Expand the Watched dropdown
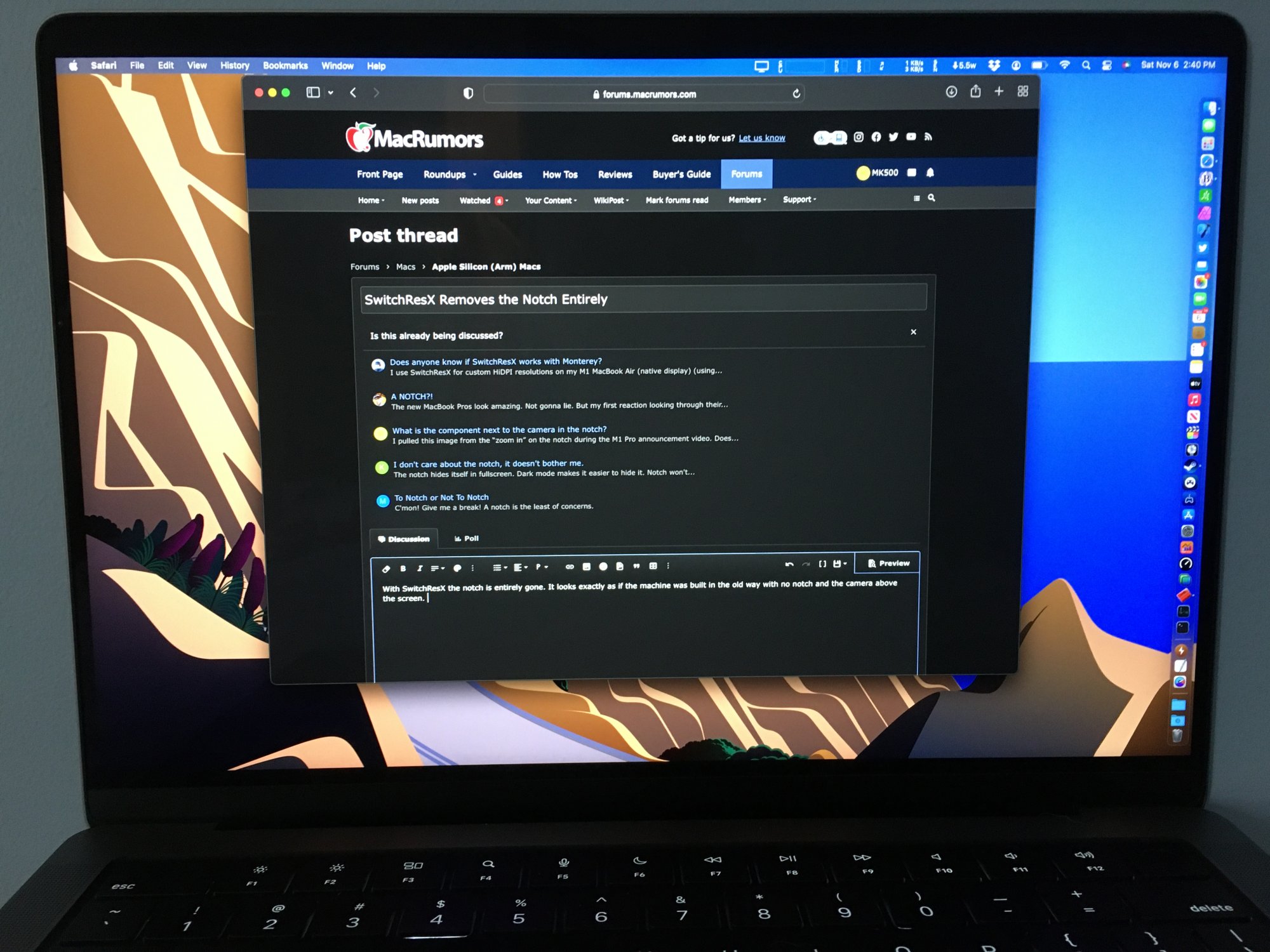1270x952 pixels. pyautogui.click(x=506, y=201)
